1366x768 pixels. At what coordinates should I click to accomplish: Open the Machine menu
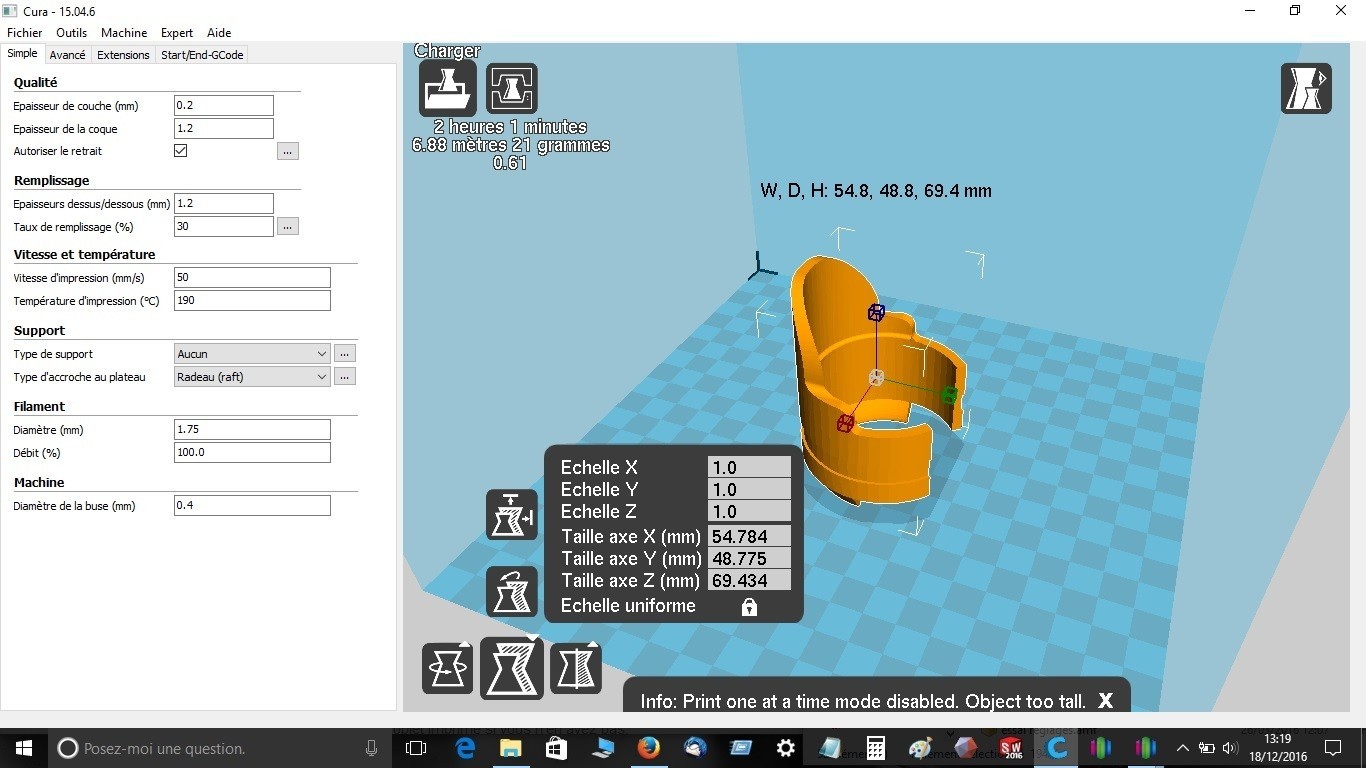[x=124, y=33]
